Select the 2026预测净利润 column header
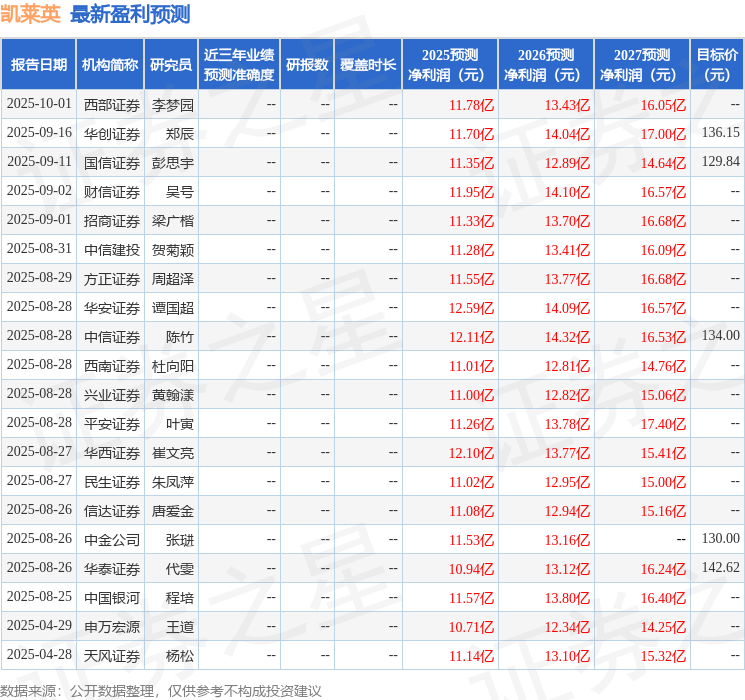Image resolution: width=745 pixels, height=700 pixels. click(x=546, y=65)
